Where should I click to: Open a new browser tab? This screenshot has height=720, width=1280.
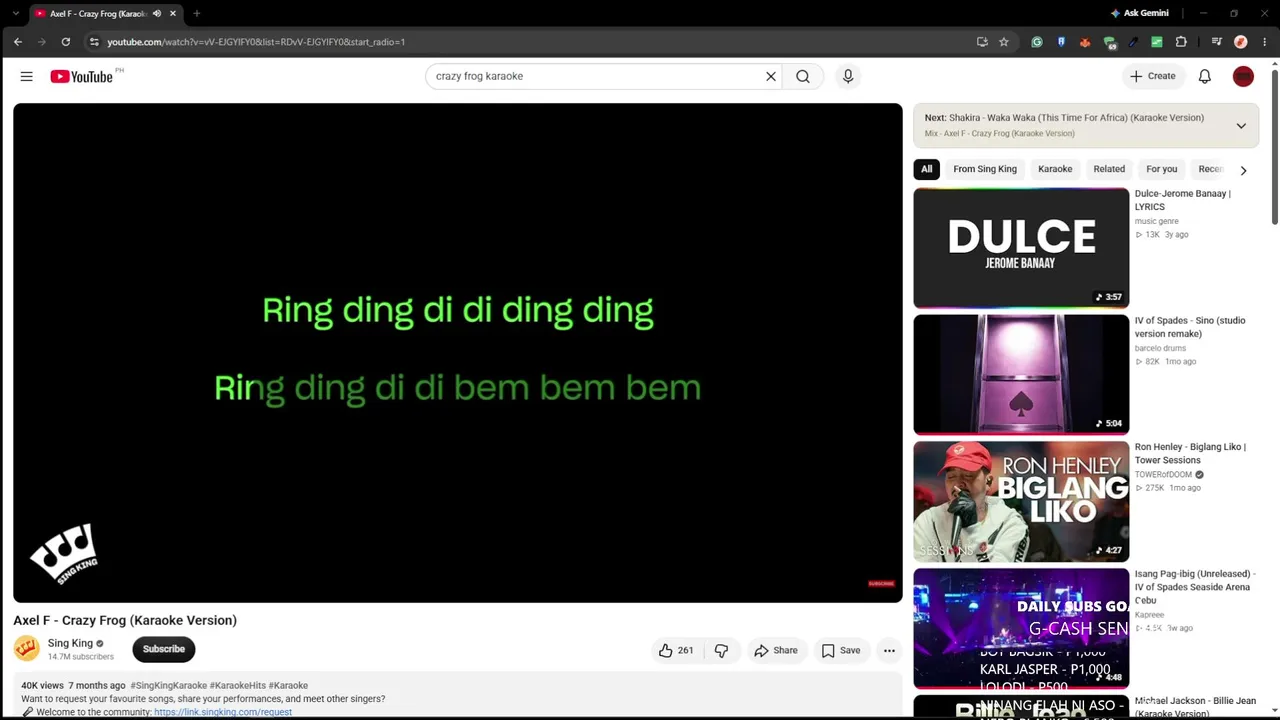[196, 13]
